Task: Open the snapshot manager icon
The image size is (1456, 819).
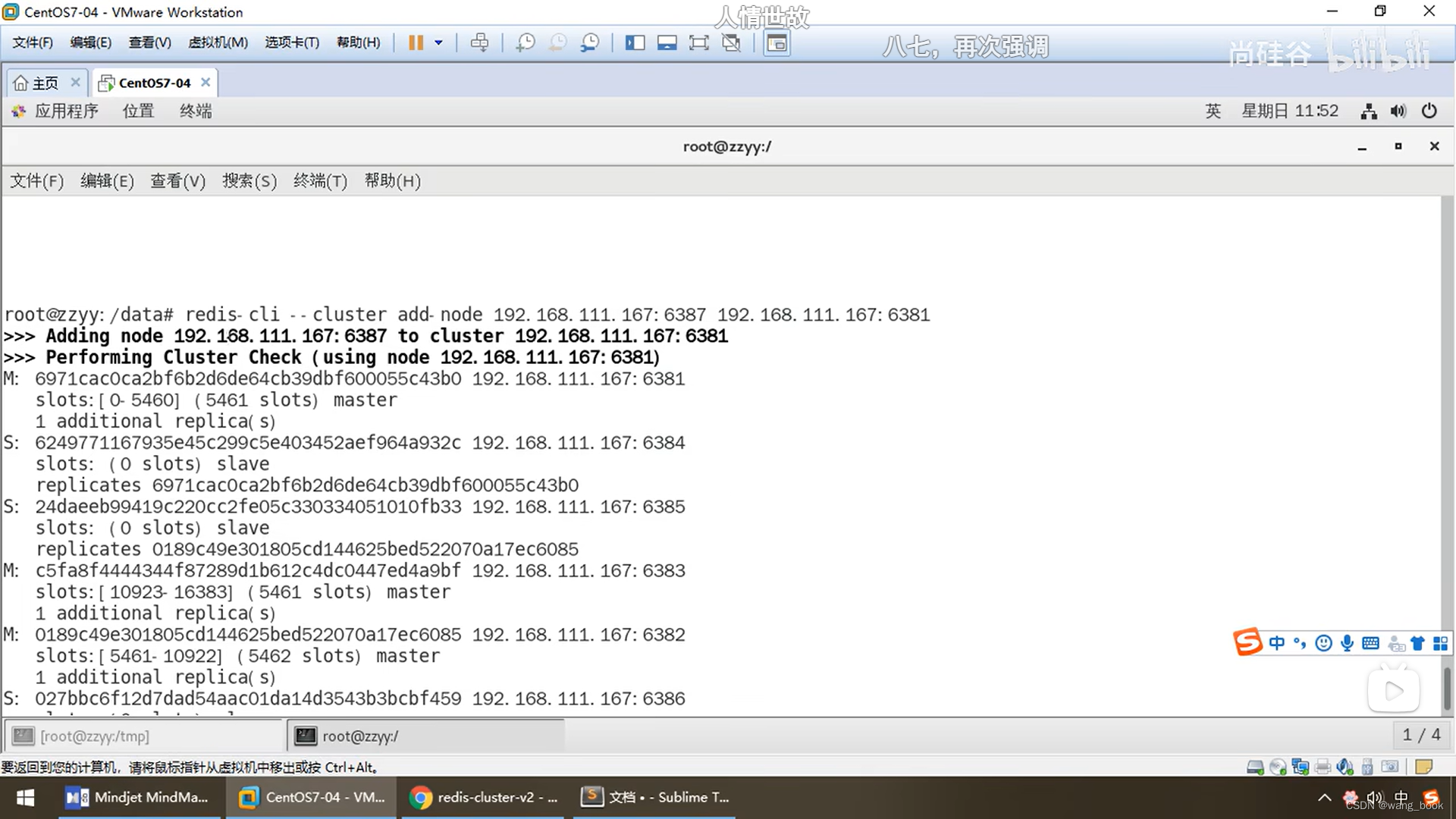Action: [590, 42]
